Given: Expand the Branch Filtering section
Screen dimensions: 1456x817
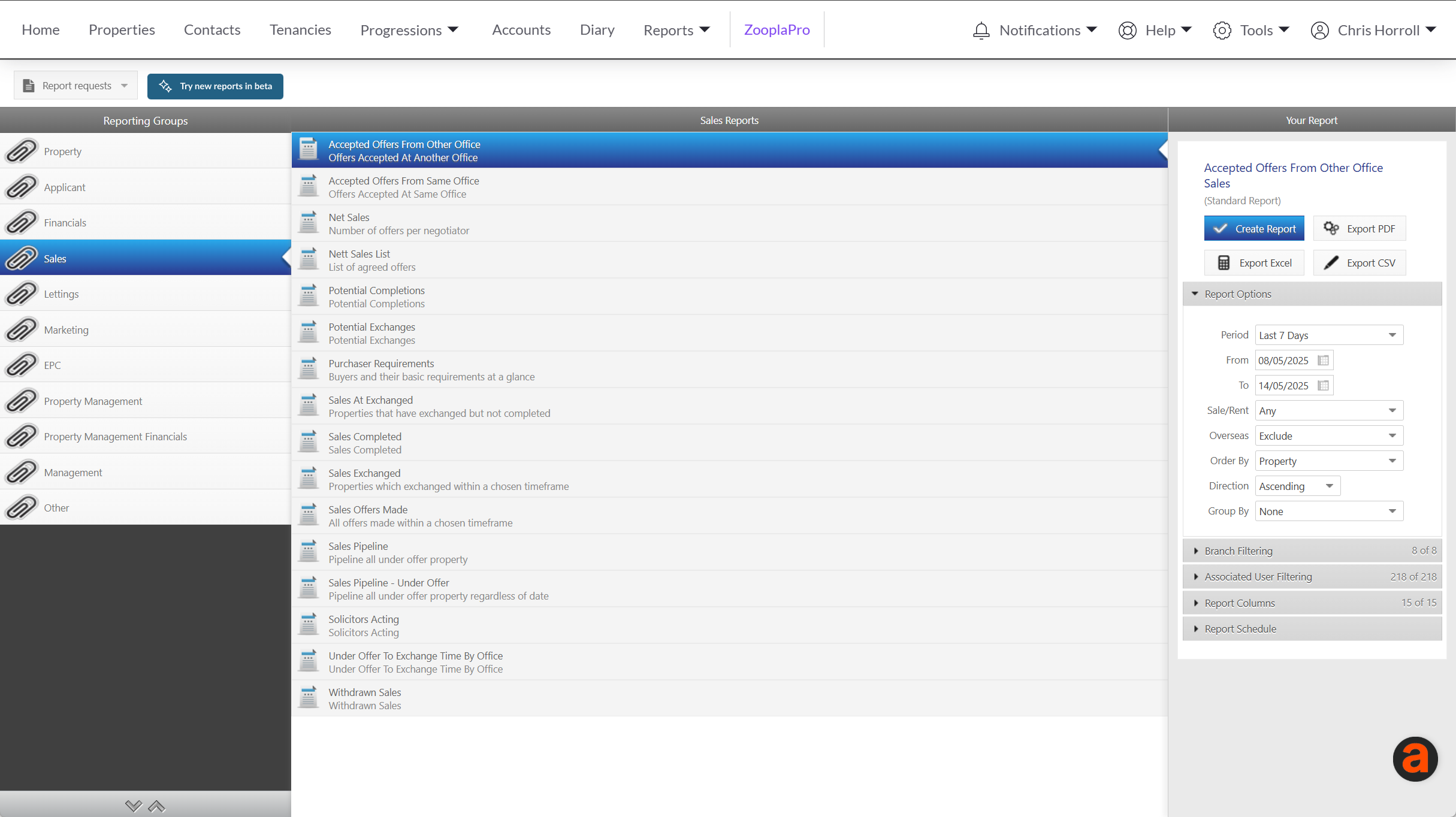Looking at the screenshot, I should tap(1312, 550).
